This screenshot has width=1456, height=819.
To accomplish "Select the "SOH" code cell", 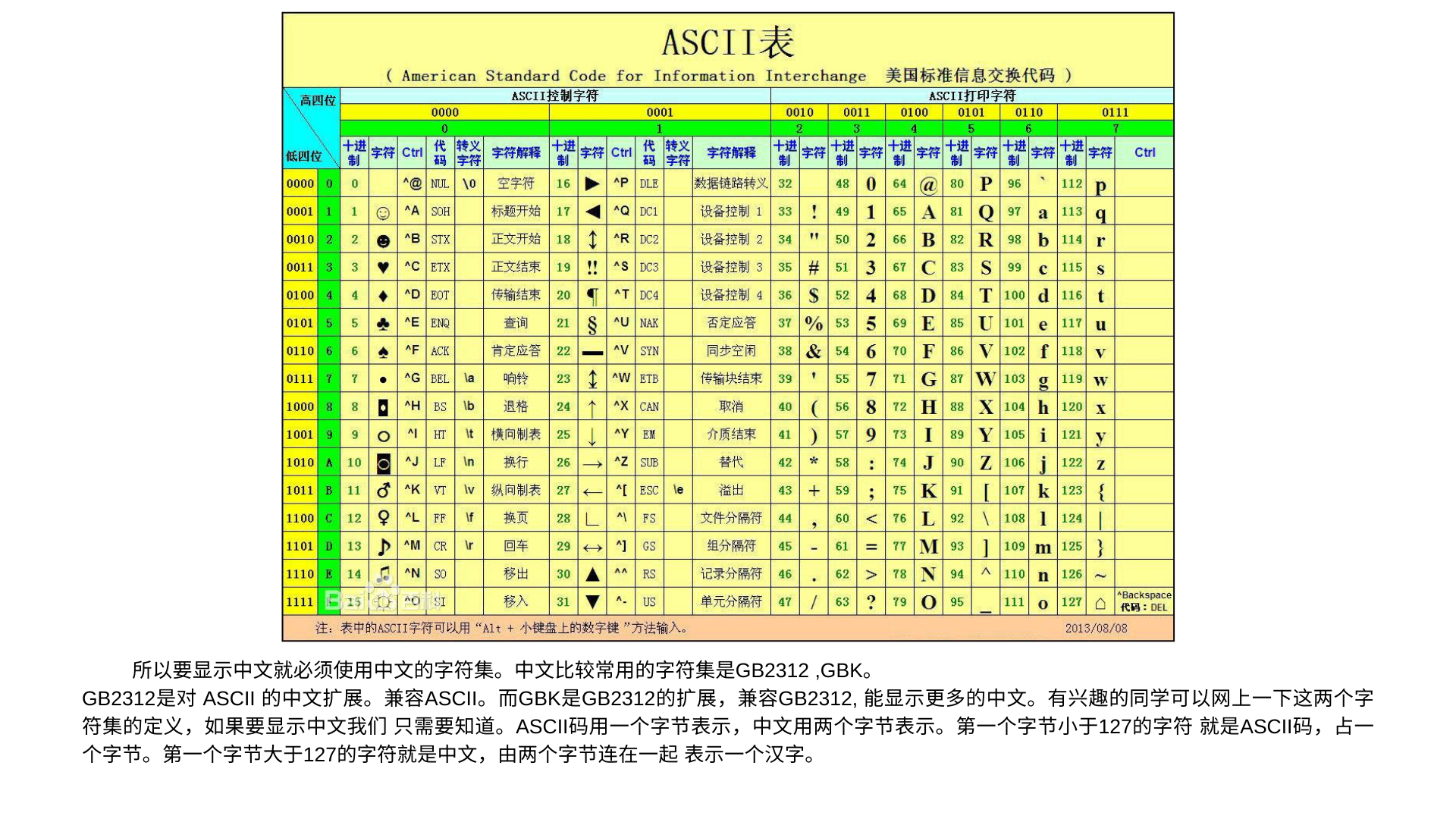I will point(440,212).
